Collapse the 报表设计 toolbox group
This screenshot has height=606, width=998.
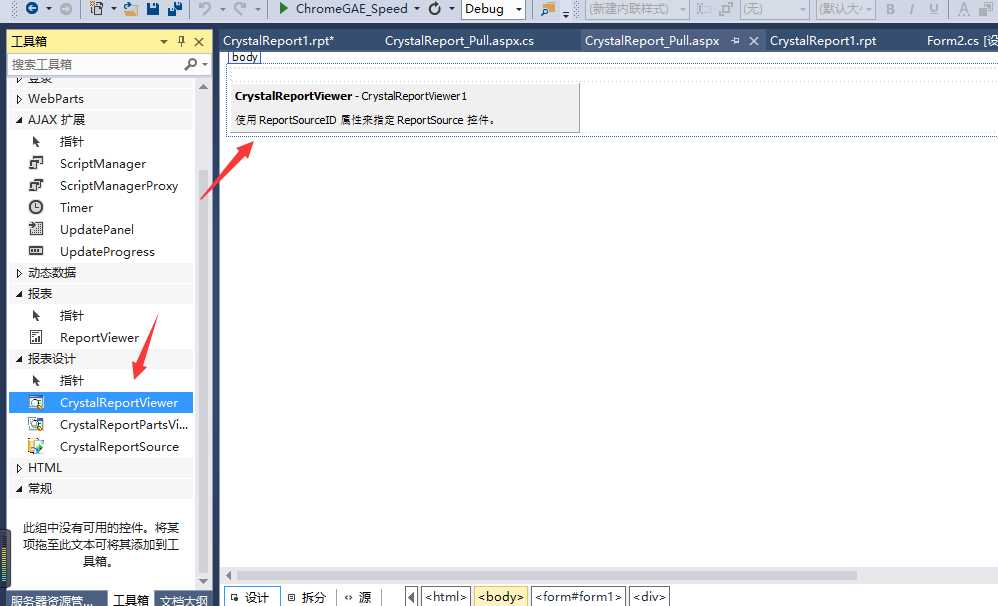click(19, 359)
